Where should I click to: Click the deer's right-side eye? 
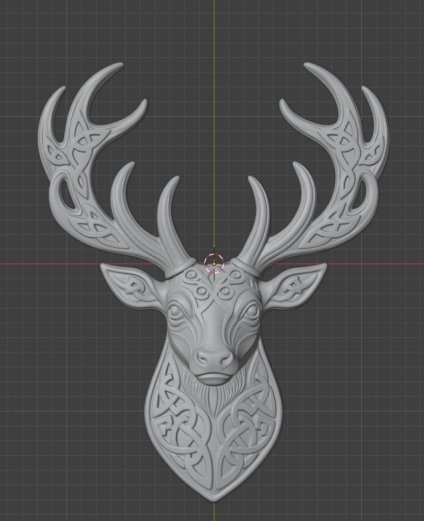tap(252, 310)
